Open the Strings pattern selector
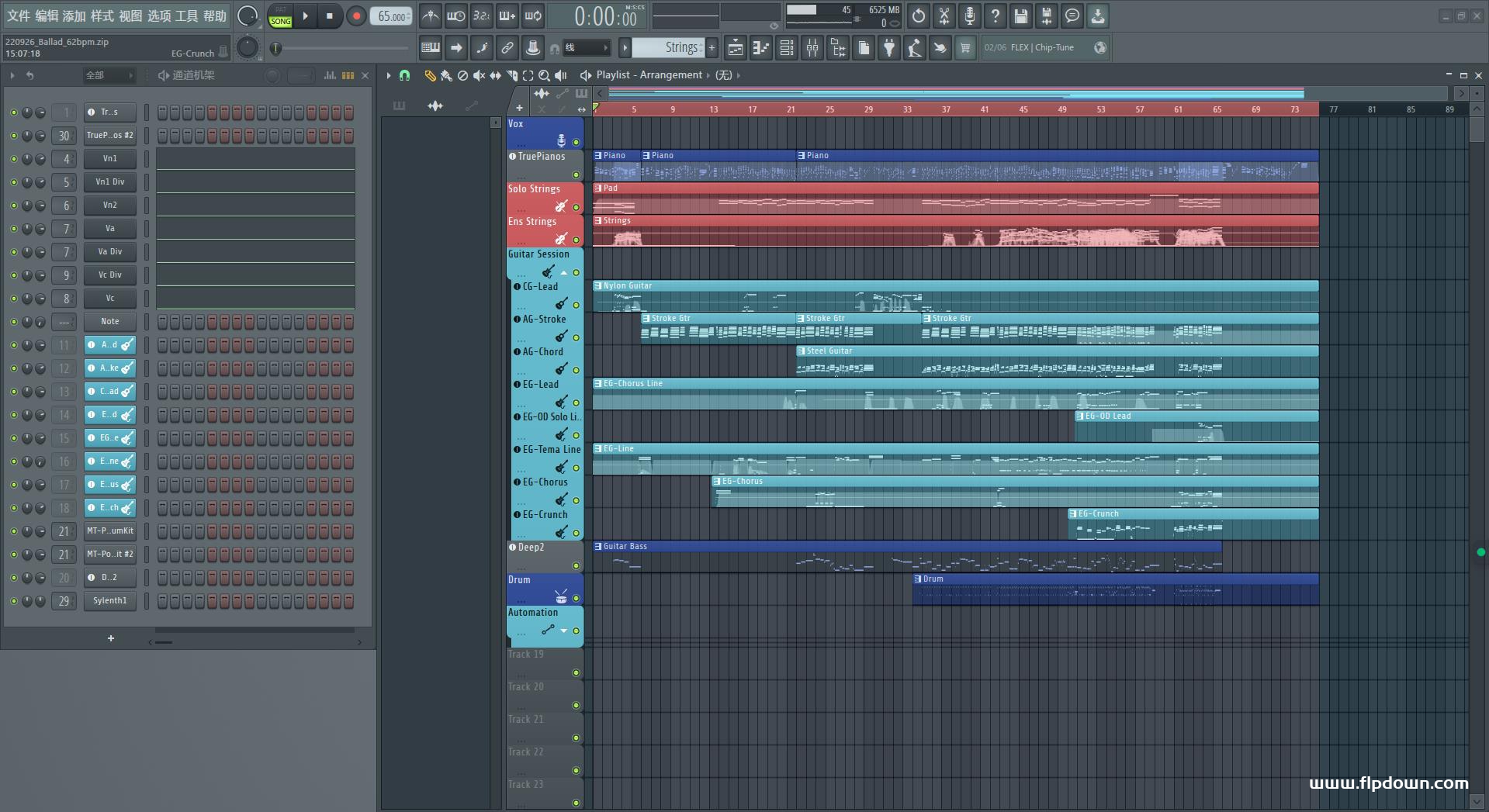 [x=668, y=48]
